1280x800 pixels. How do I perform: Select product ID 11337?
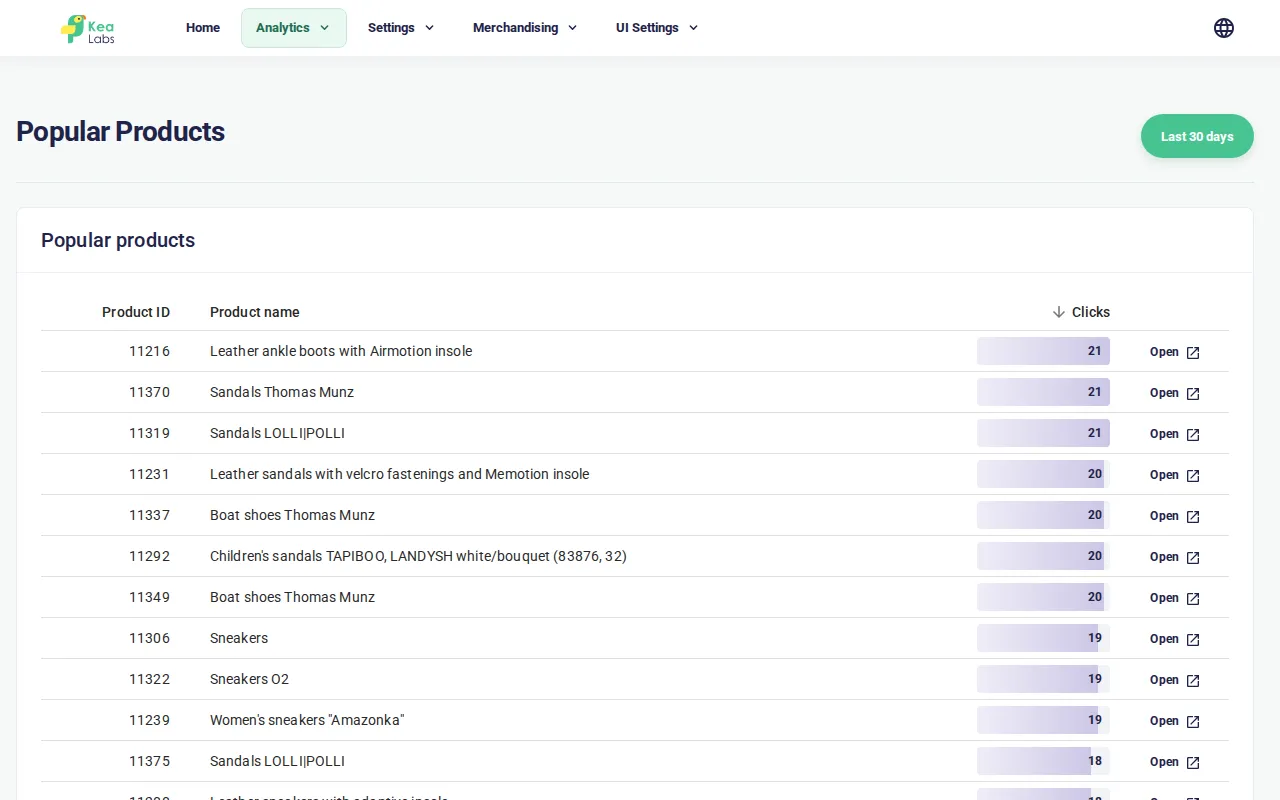pyautogui.click(x=149, y=515)
